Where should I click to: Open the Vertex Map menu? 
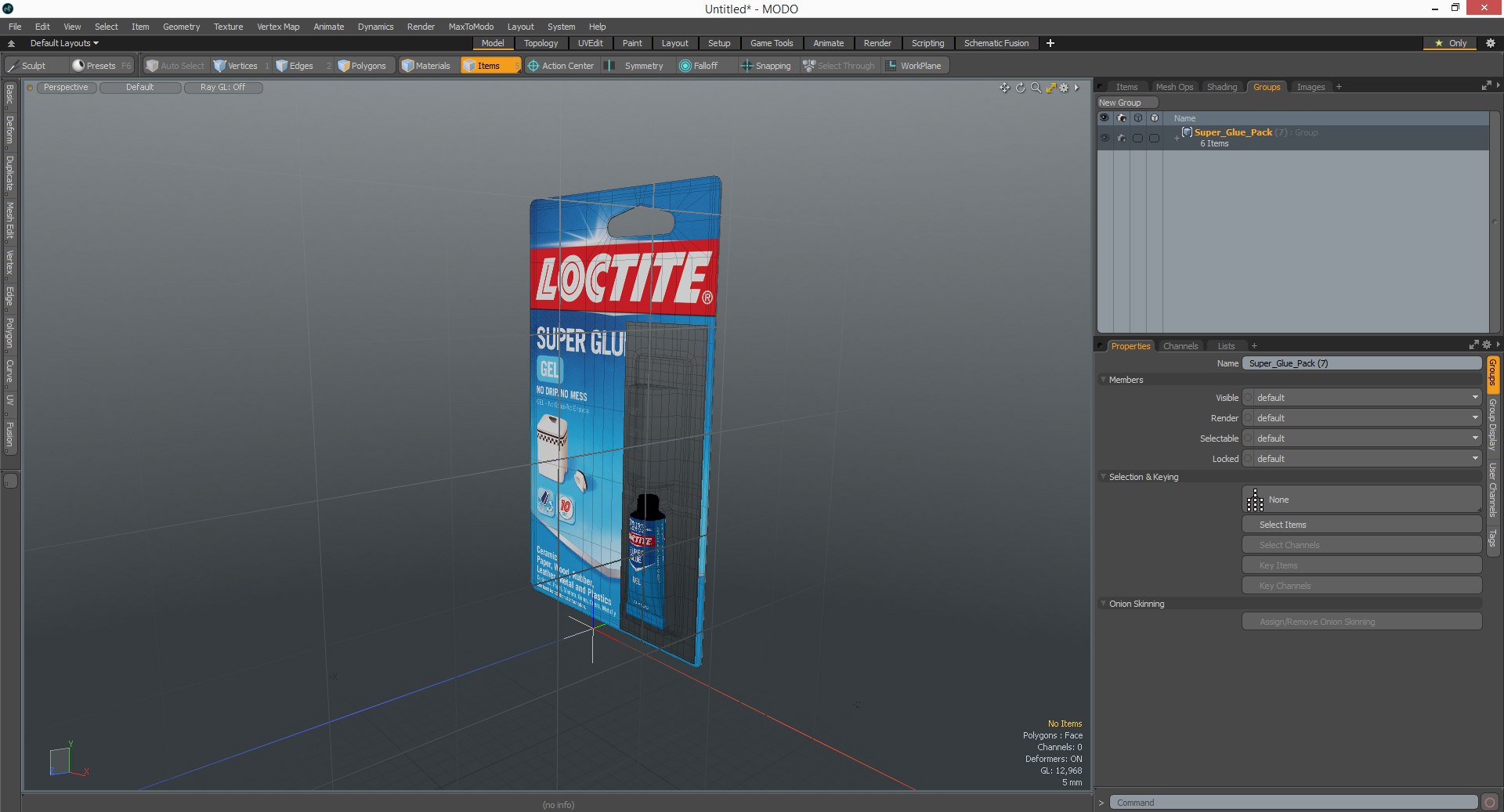pyautogui.click(x=278, y=27)
